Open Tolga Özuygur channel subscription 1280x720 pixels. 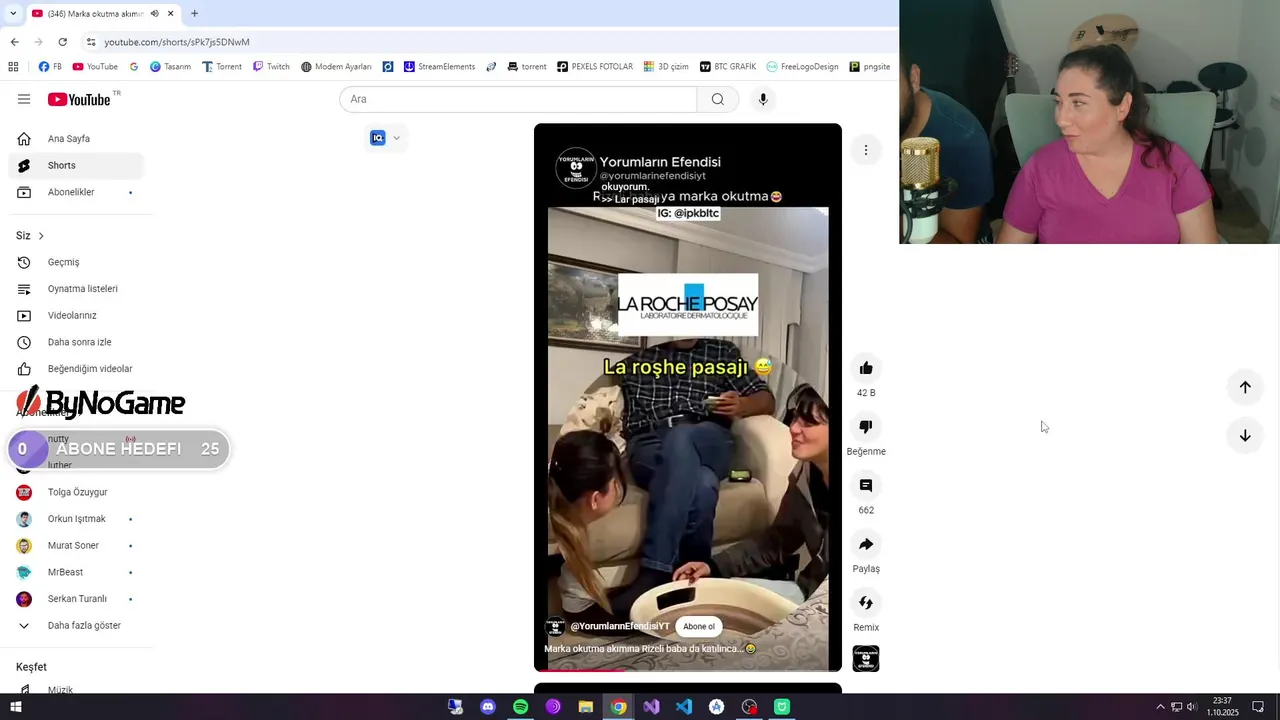(76, 492)
